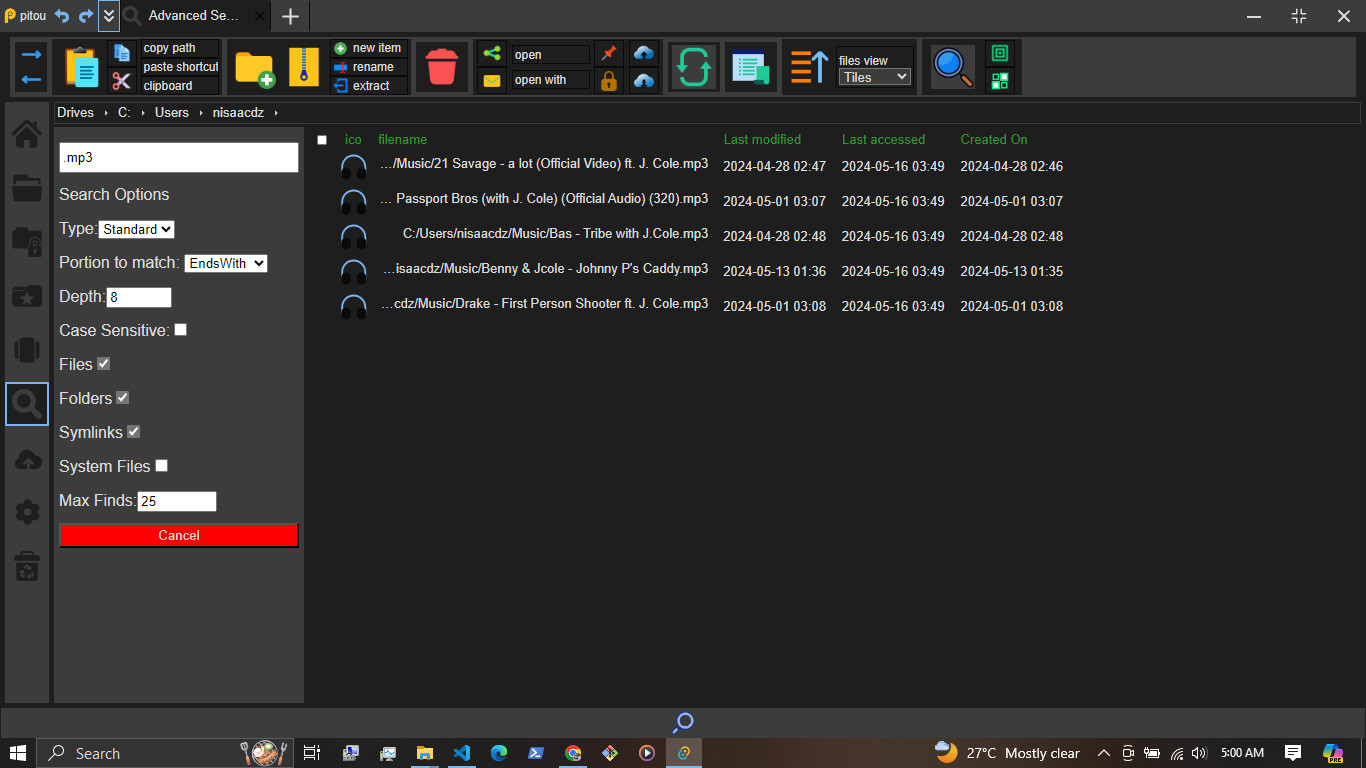
Task: Open Microsoft Edge from the taskbar
Action: (x=498, y=753)
